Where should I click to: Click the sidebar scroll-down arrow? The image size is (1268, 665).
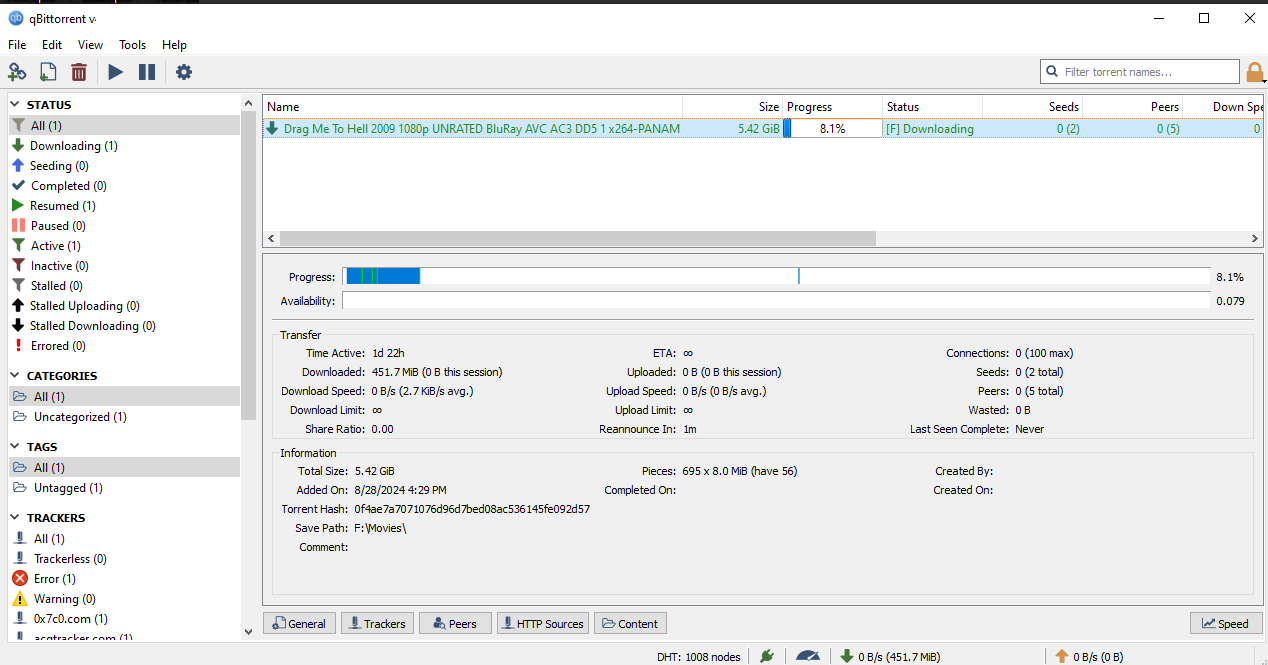249,631
